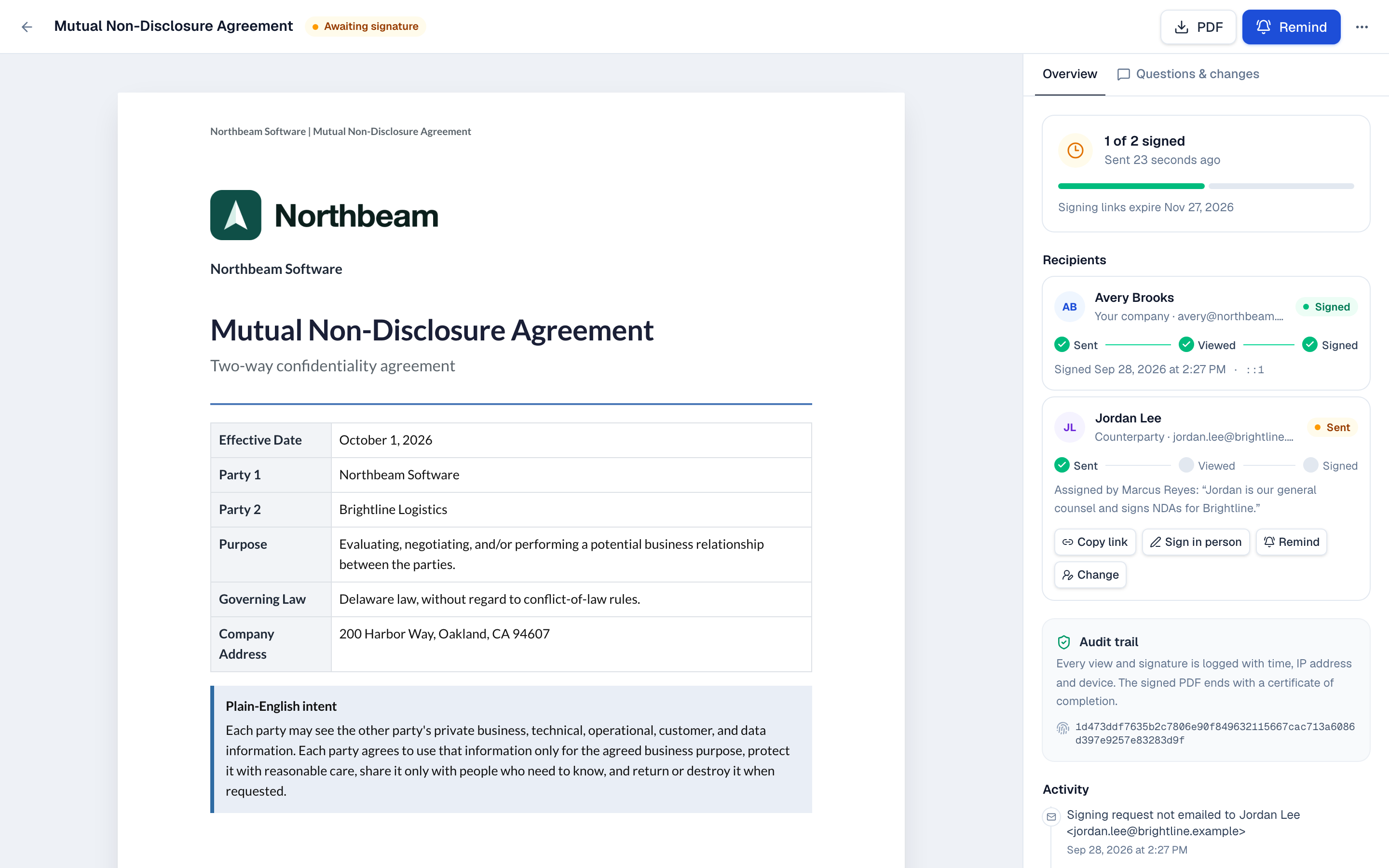The width and height of the screenshot is (1389, 868).
Task: Click the envelope icon in Activity
Action: pyautogui.click(x=1051, y=816)
